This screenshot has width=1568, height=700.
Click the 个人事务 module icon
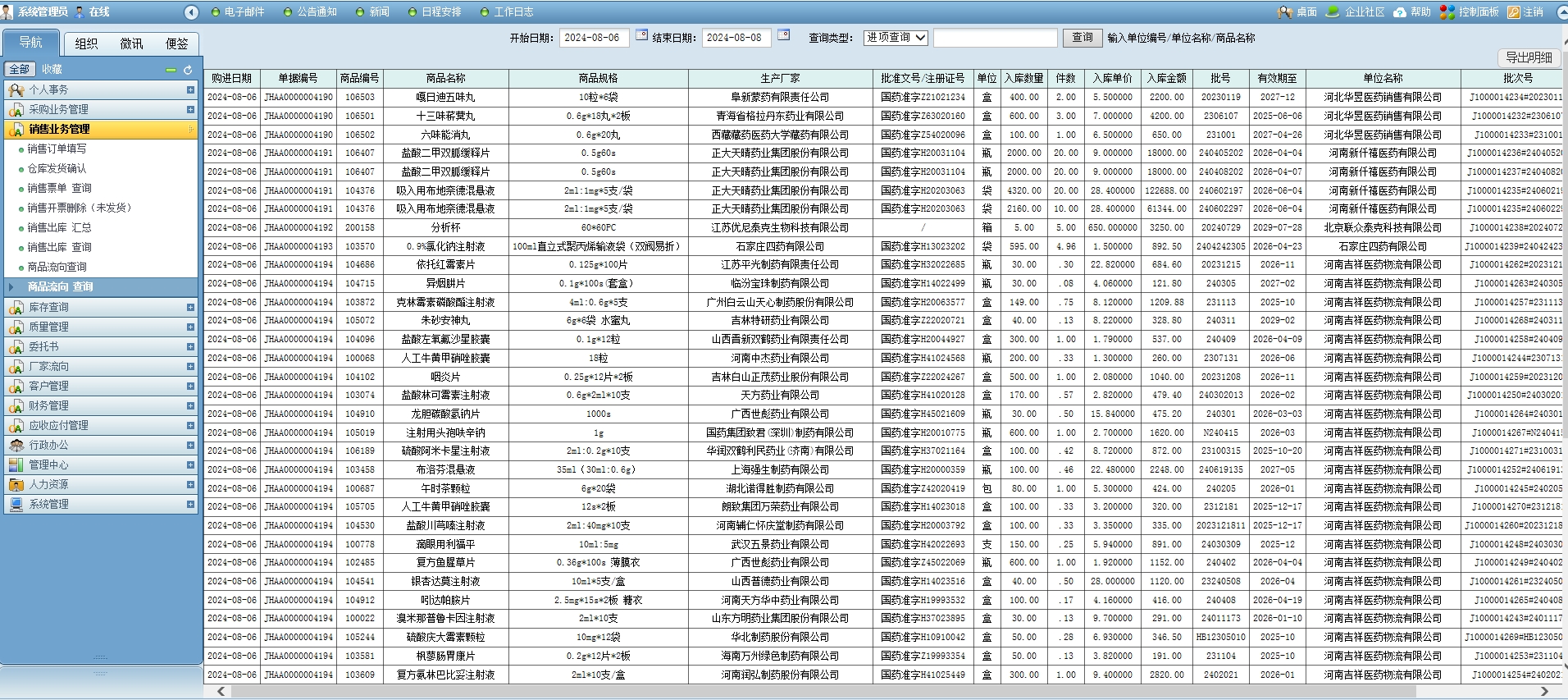click(x=16, y=89)
